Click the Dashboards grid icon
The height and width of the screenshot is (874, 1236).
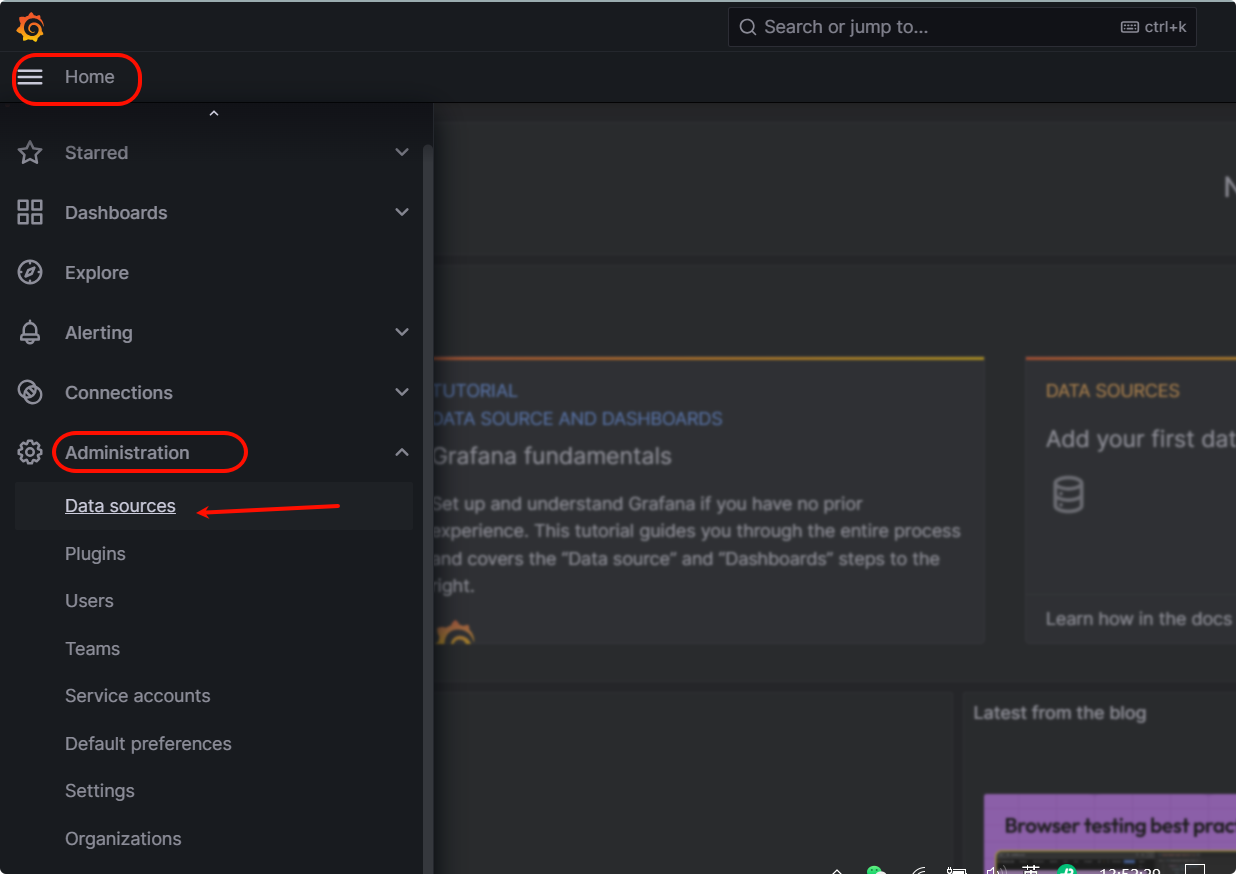tap(30, 212)
